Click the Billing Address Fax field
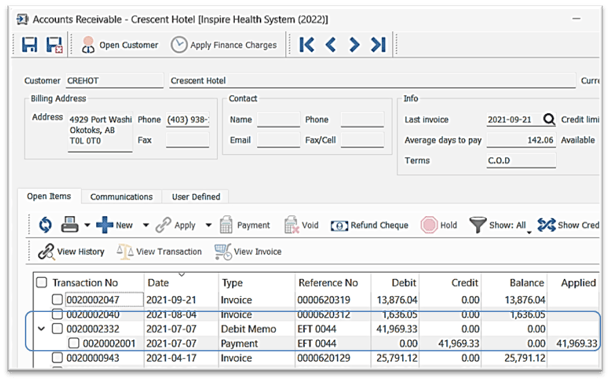 (188, 140)
